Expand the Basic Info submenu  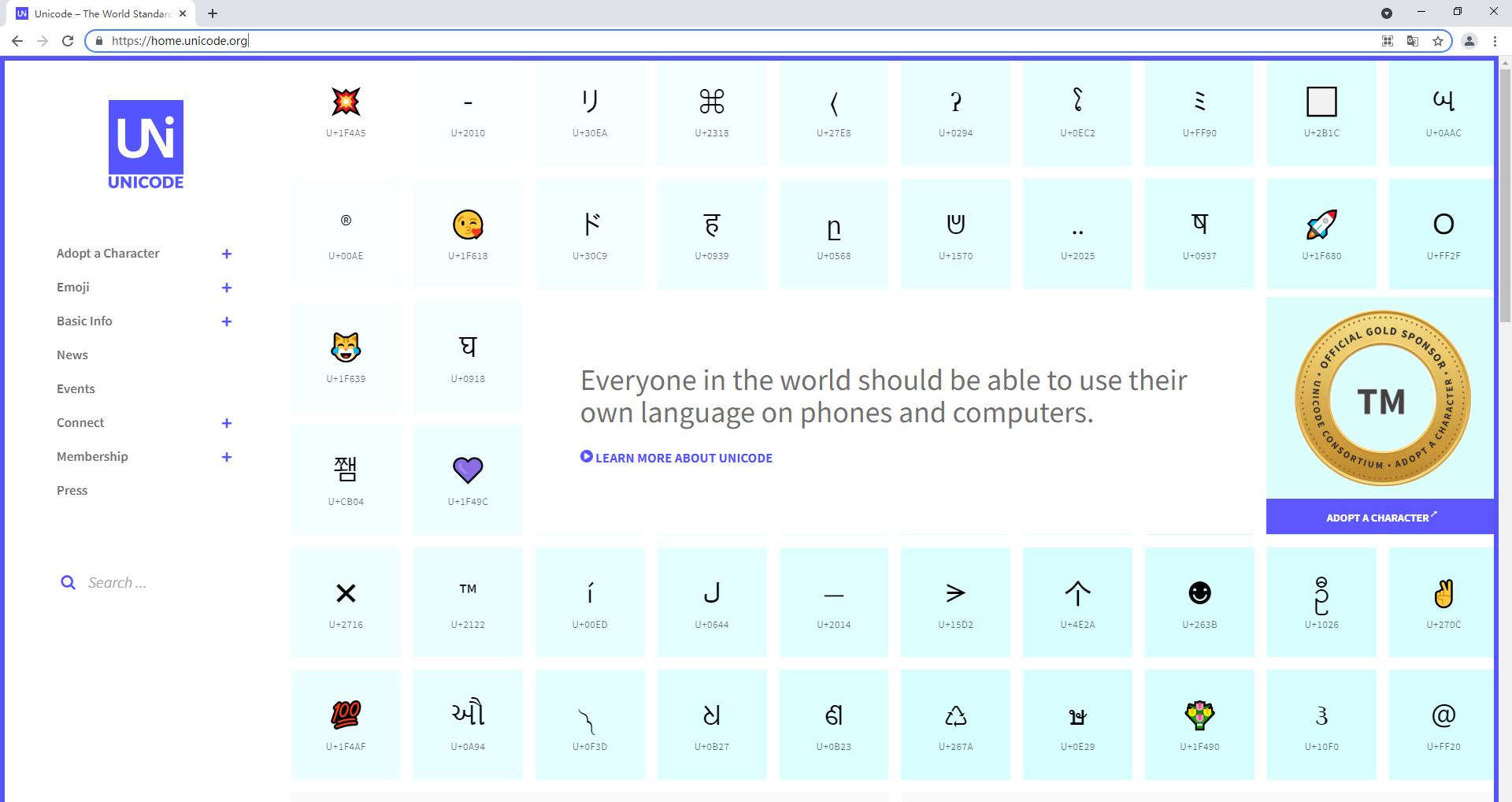point(227,321)
